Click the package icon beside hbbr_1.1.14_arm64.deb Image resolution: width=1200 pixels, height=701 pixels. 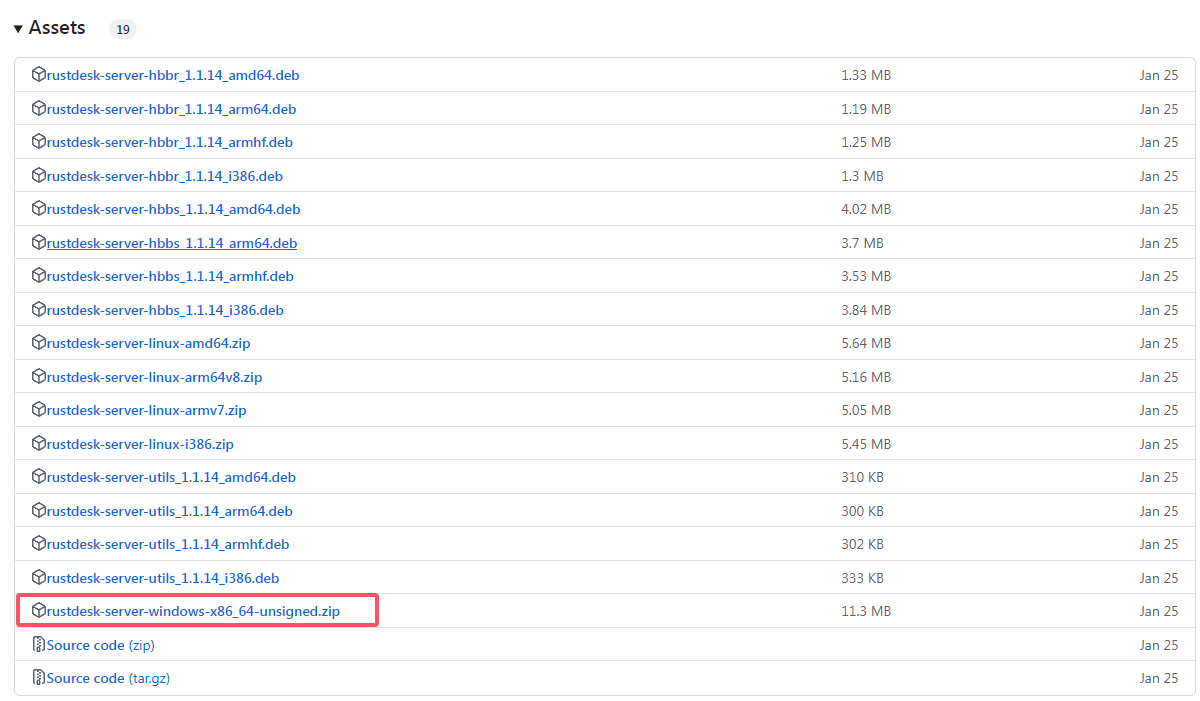click(39, 108)
